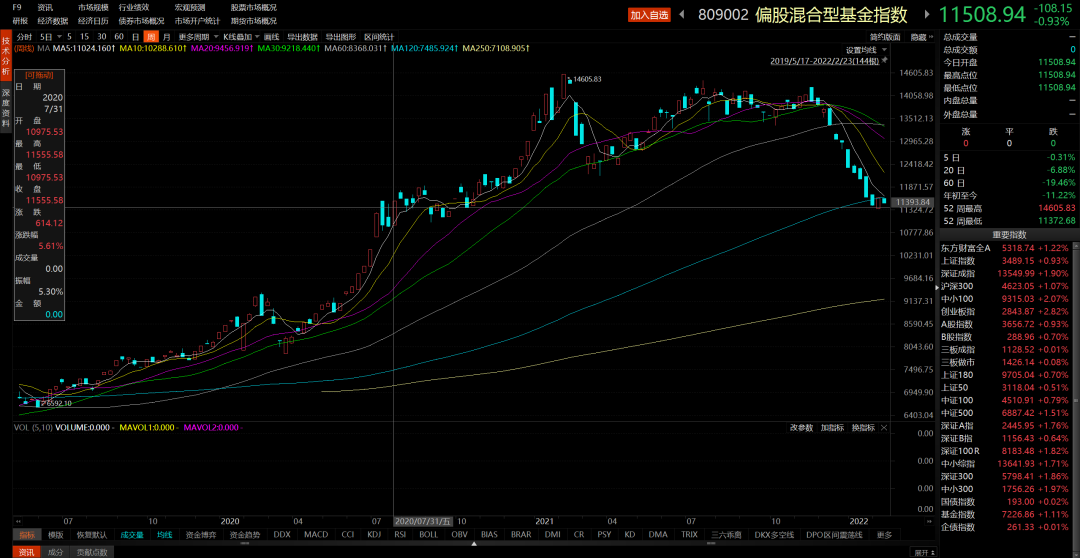Select the 15 minute period

point(84,37)
